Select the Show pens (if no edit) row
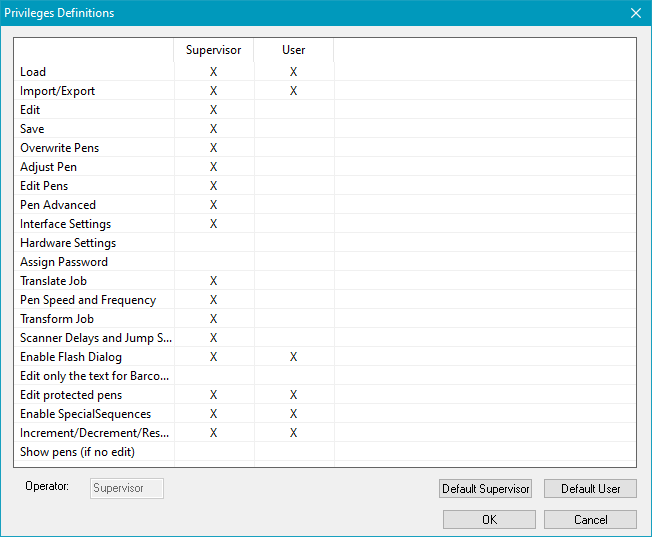Image resolution: width=652 pixels, height=537 pixels. pos(77,452)
